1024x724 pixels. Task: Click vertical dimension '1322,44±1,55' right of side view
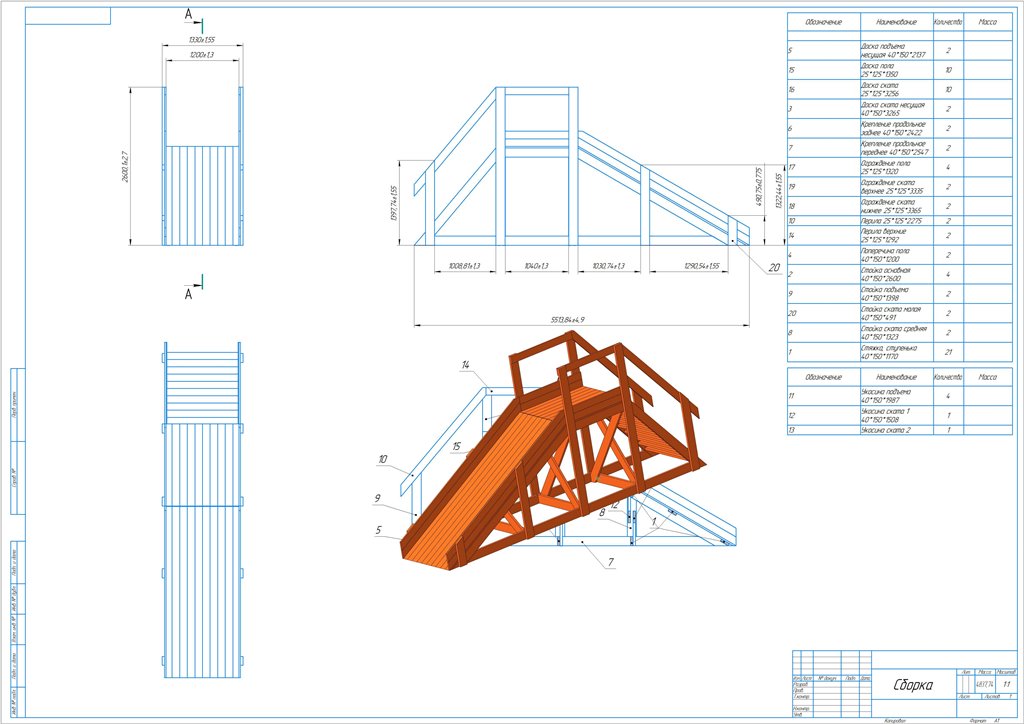click(778, 191)
